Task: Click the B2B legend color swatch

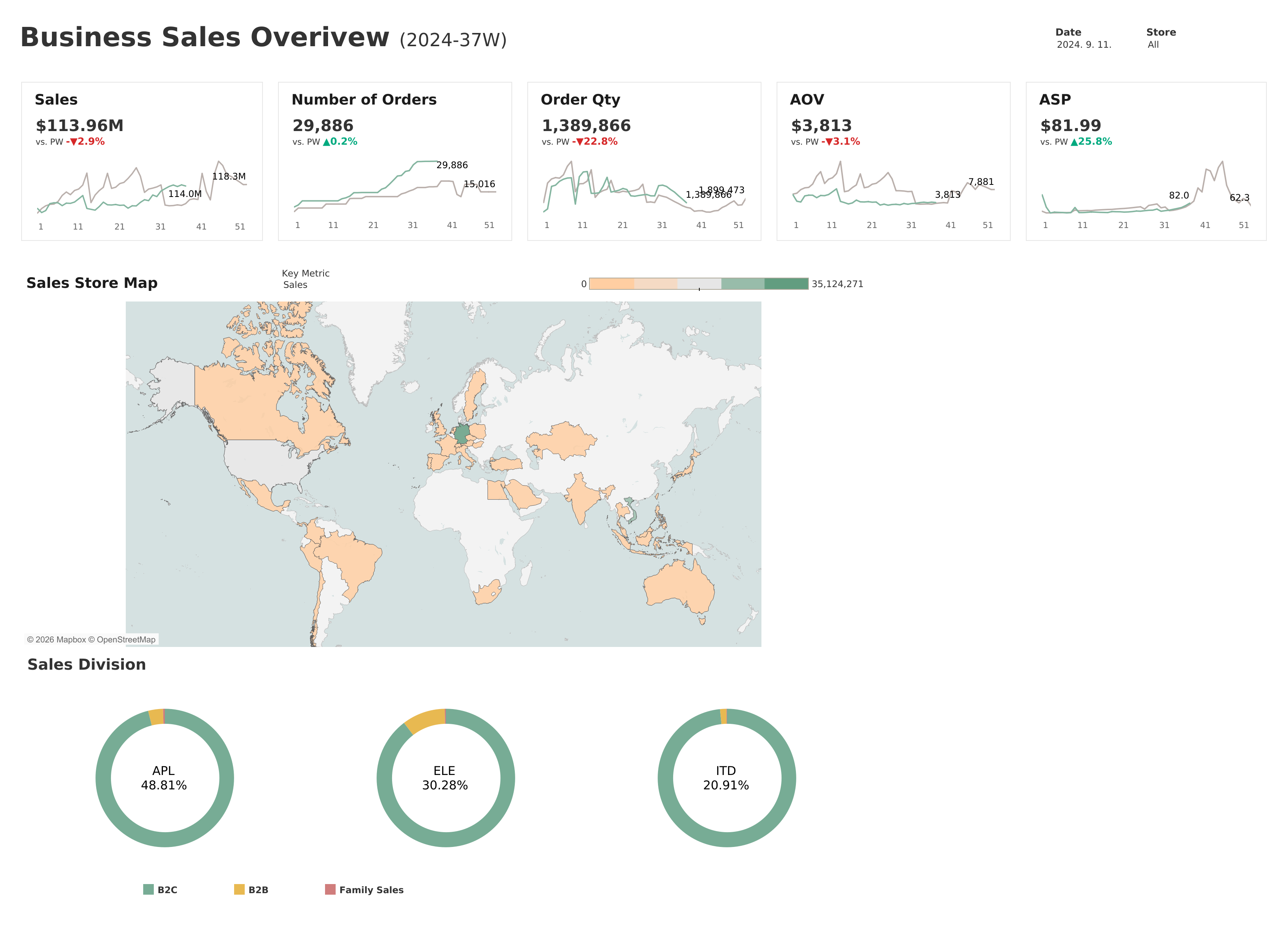Action: click(x=239, y=889)
